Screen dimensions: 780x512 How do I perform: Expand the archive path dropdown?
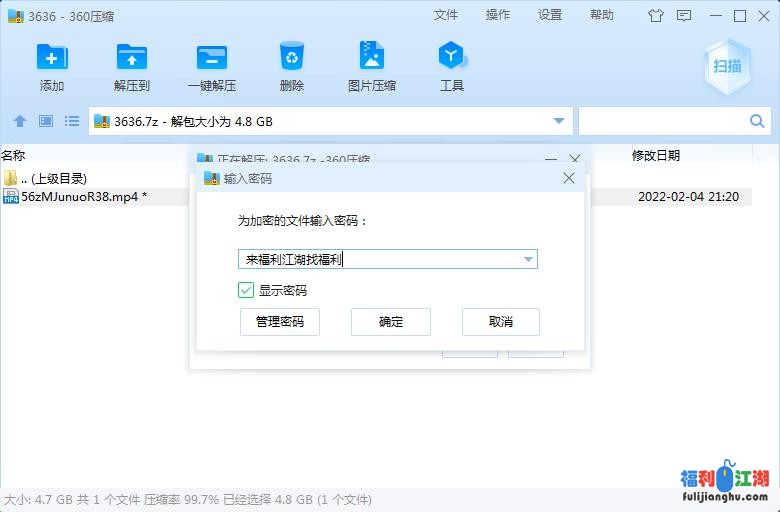(559, 121)
